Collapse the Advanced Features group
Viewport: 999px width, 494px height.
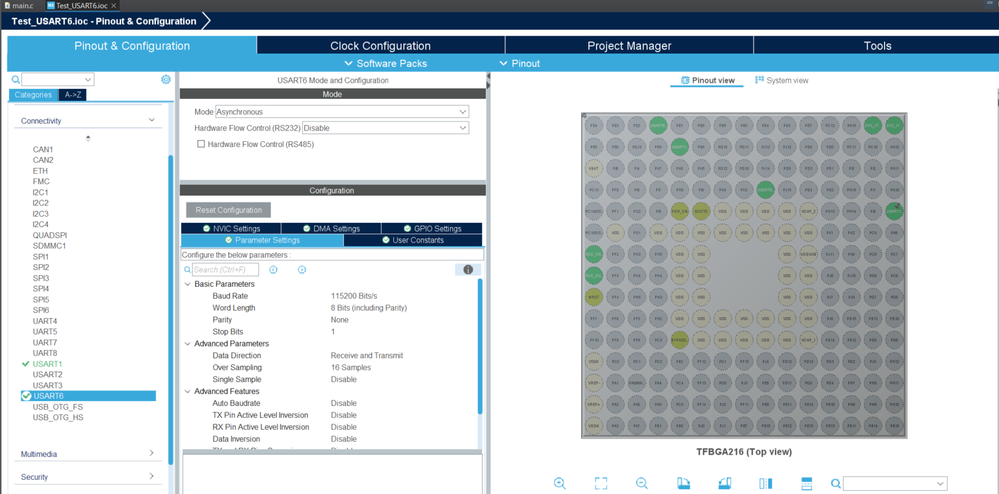187,391
